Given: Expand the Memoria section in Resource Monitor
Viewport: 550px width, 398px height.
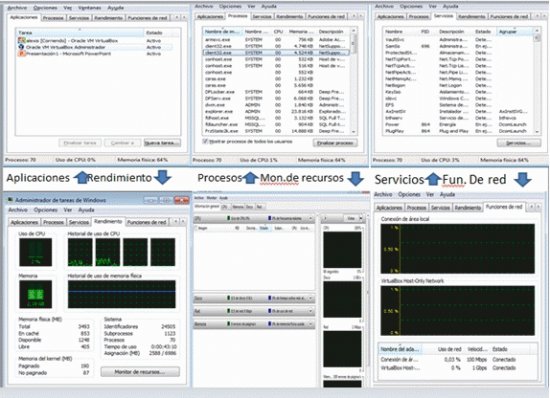Looking at the screenshot, I should (x=310, y=324).
